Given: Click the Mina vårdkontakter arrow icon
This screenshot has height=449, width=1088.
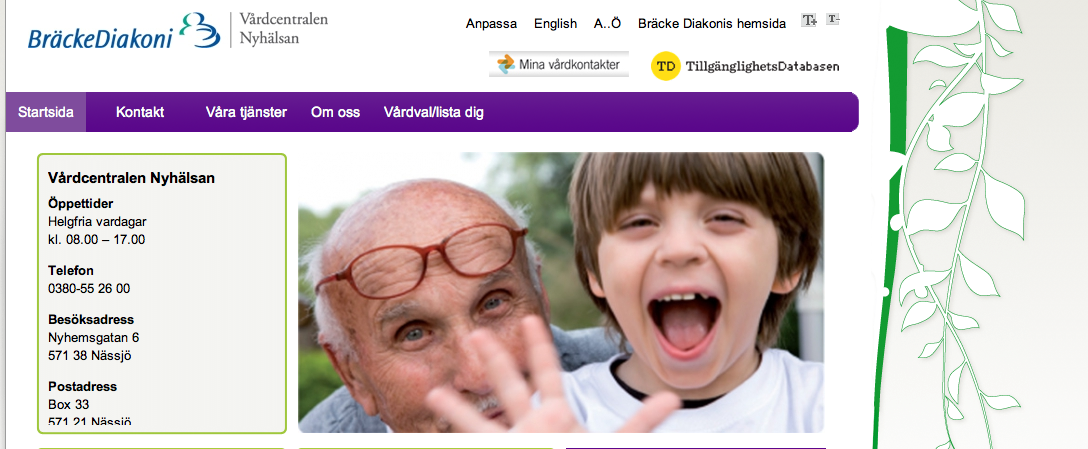Looking at the screenshot, I should coord(506,65).
